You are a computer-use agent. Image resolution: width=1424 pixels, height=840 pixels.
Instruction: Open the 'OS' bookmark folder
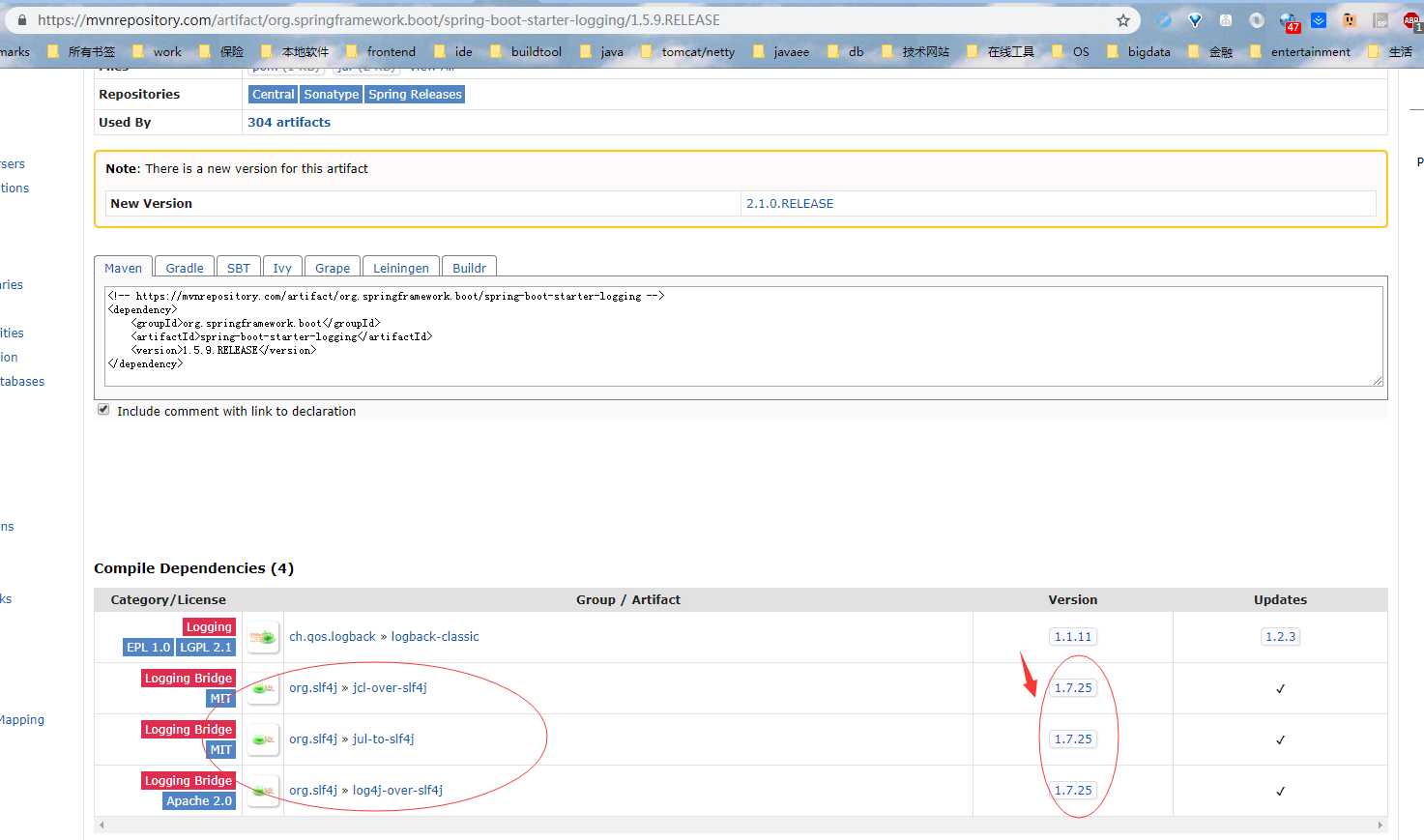click(x=1071, y=52)
